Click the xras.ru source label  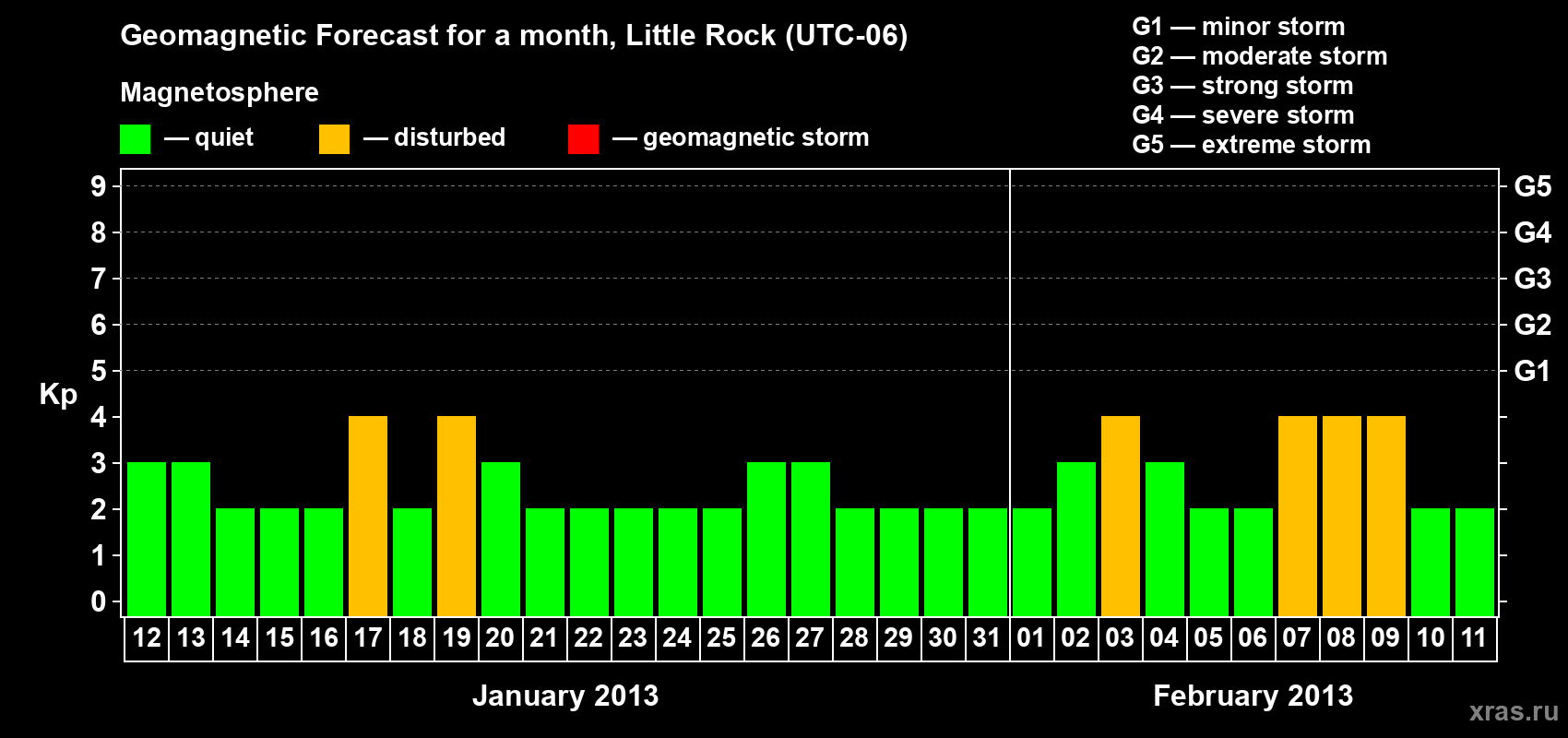point(1514,711)
